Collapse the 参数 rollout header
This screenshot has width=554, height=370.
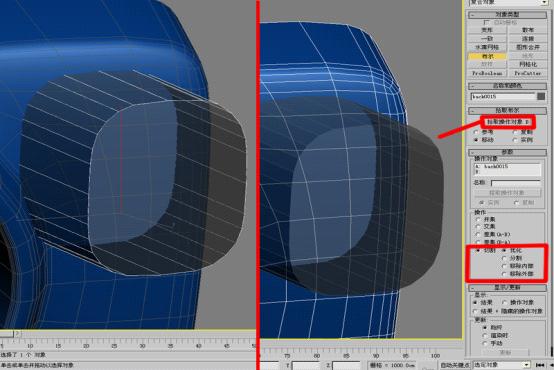tap(507, 152)
